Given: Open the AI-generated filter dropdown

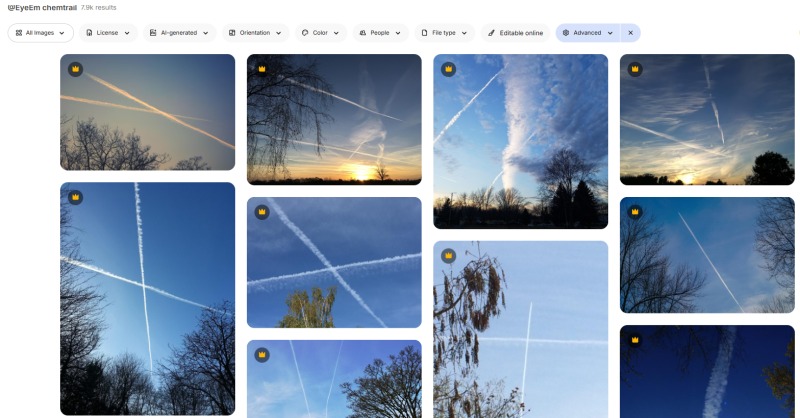Looking at the screenshot, I should coord(180,33).
